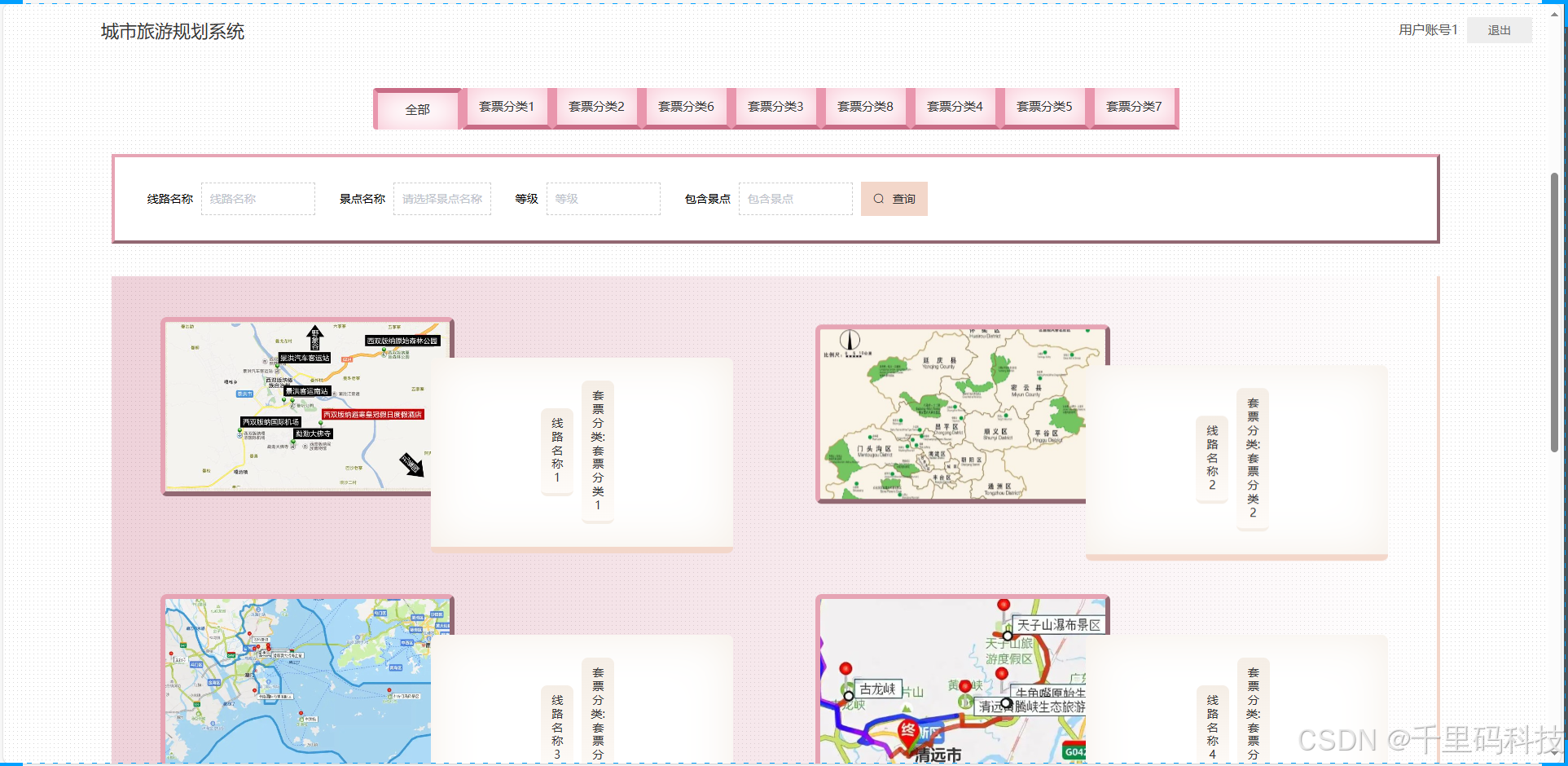Click the vertical page scrollbar thumb

[1554, 312]
